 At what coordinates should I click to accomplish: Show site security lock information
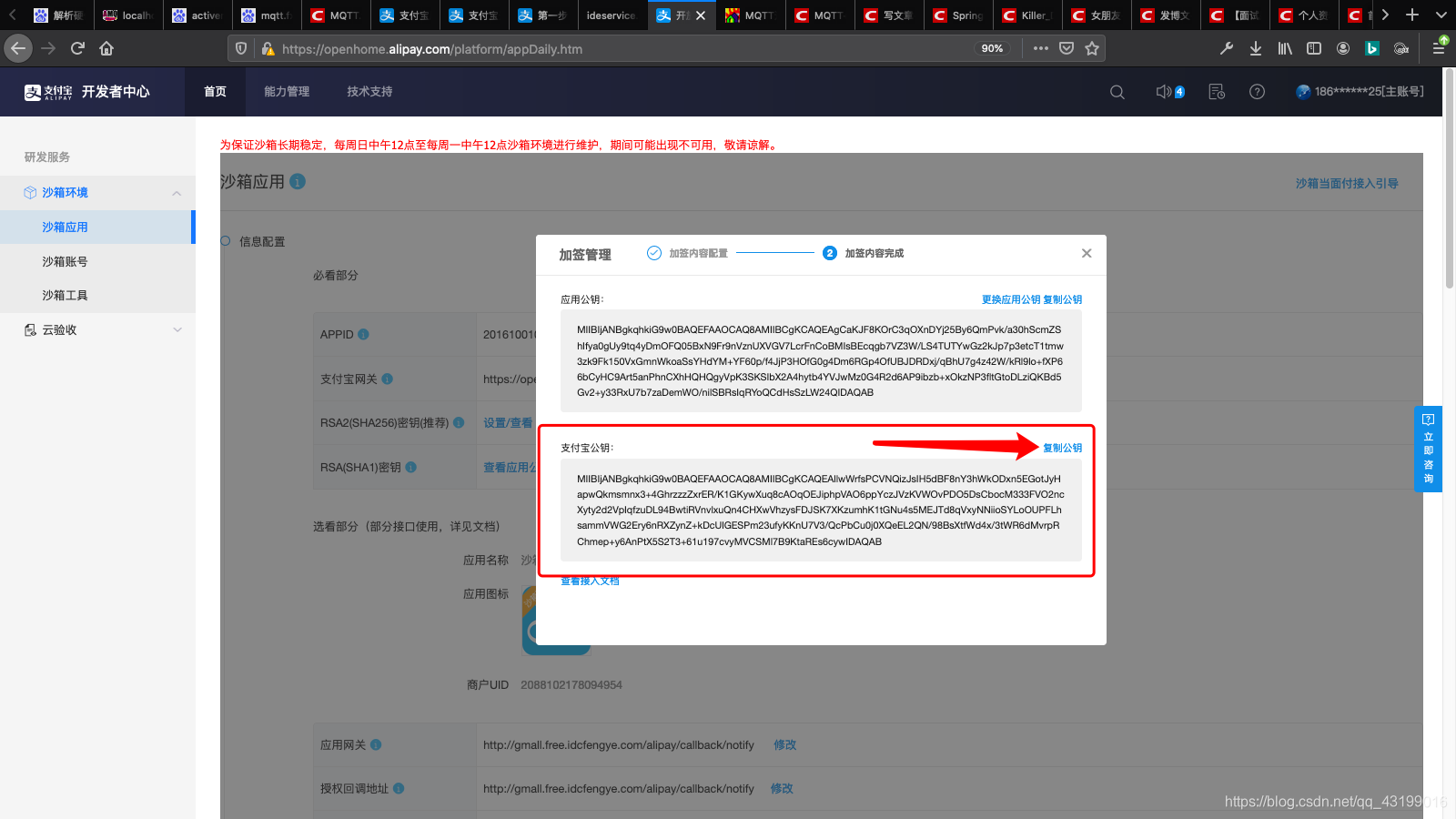(268, 48)
